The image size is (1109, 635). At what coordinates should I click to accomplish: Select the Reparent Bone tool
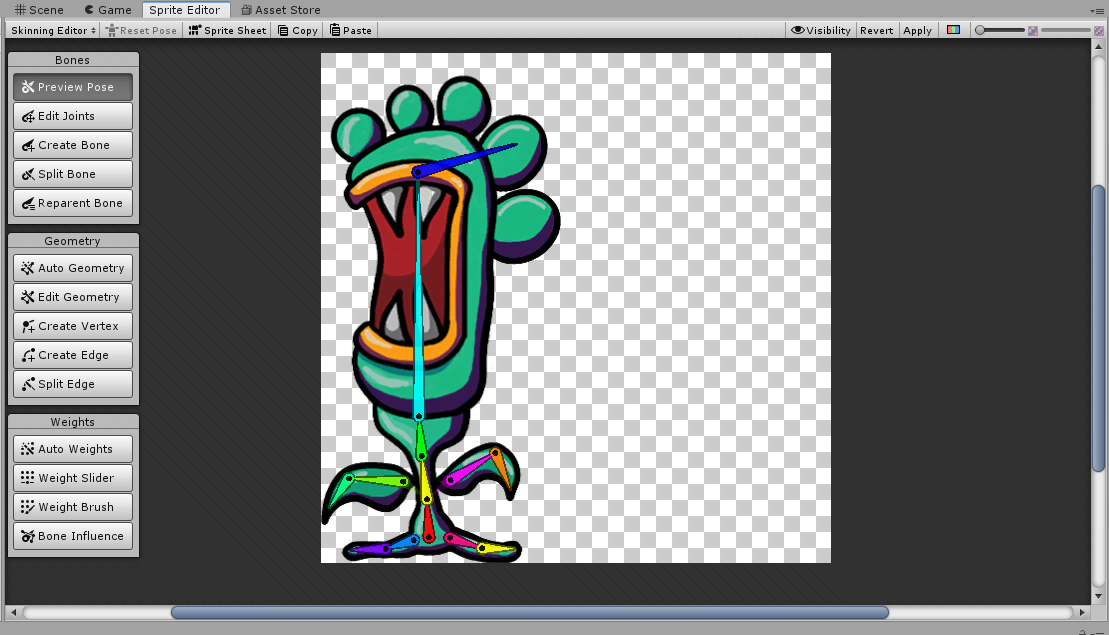pos(72,203)
